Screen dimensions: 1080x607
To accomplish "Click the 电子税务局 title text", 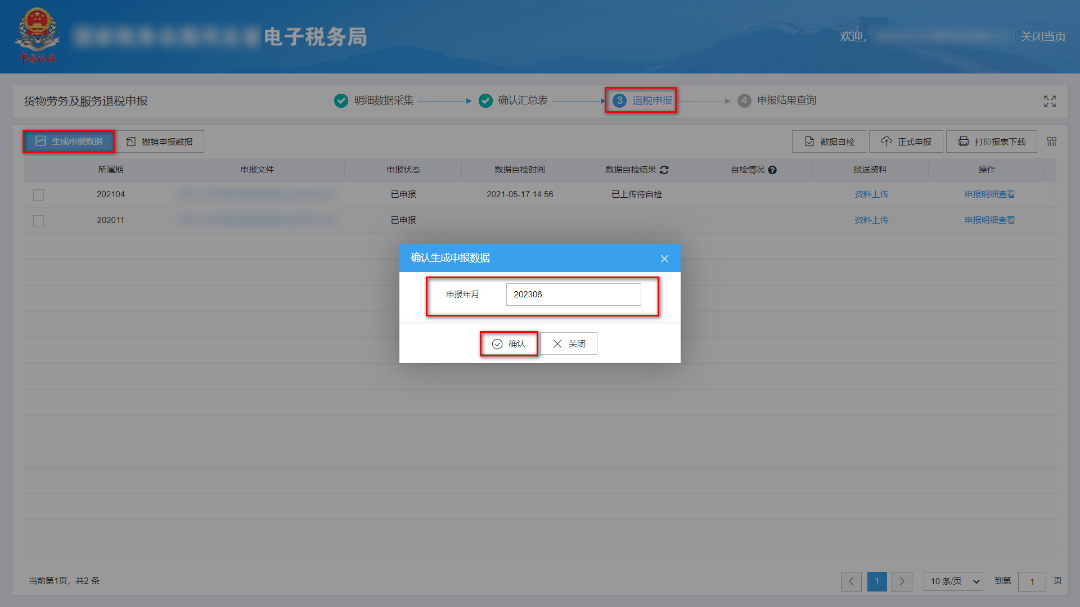I will point(315,37).
